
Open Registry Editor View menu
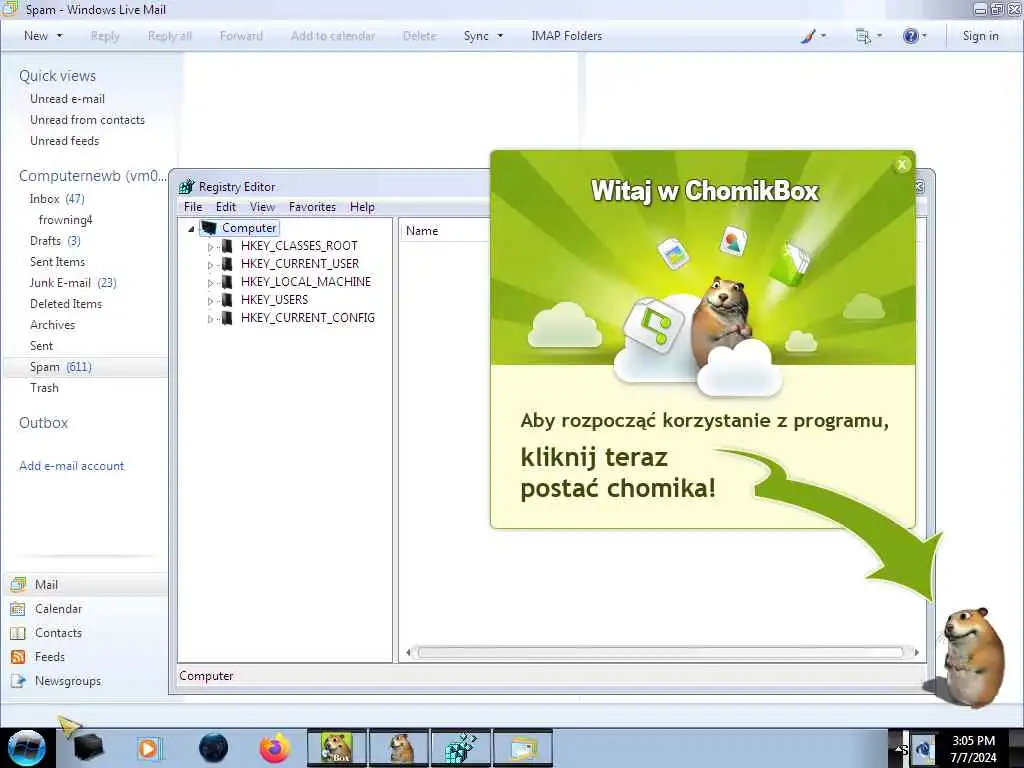coord(262,206)
